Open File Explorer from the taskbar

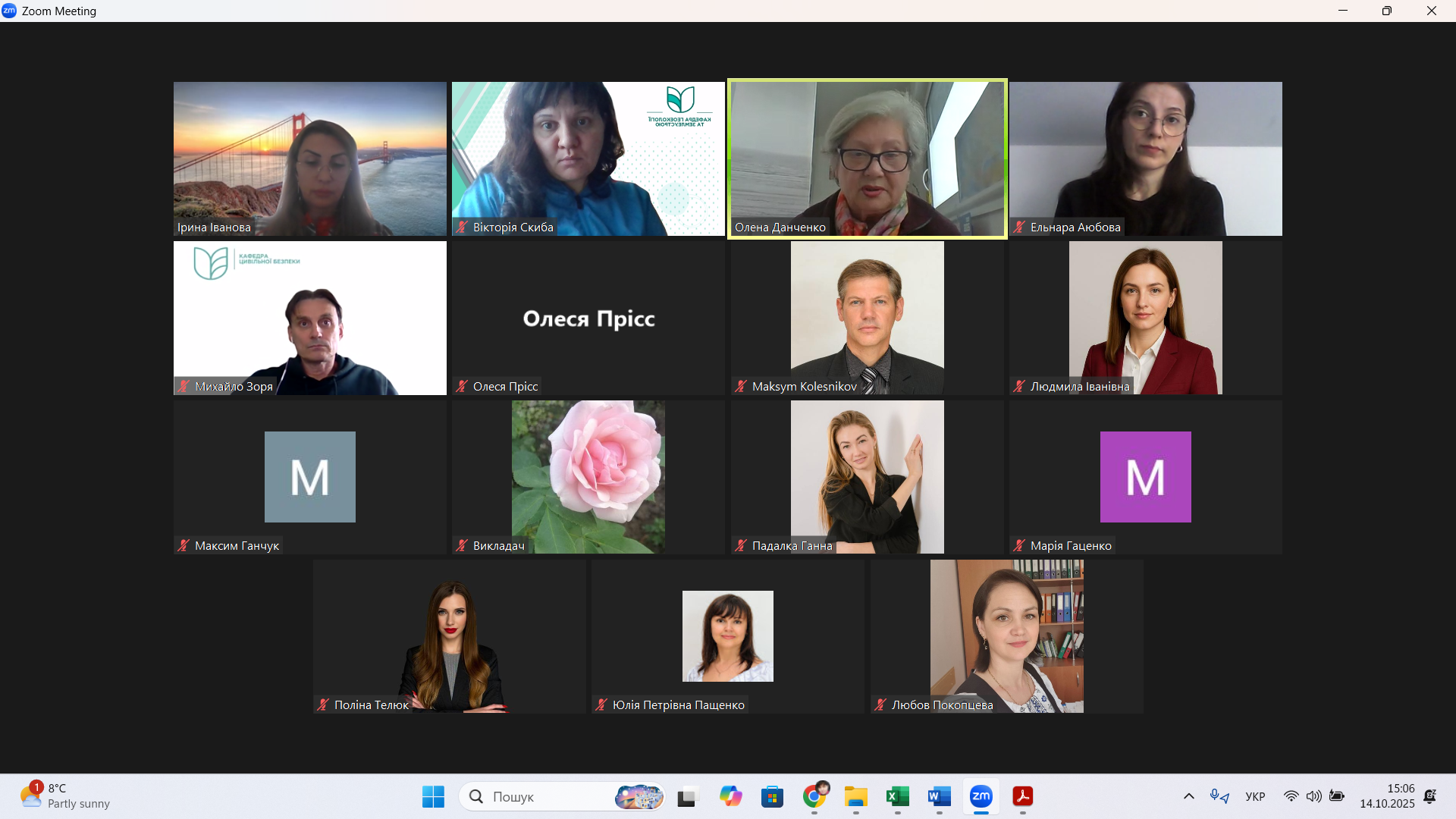pyautogui.click(x=855, y=796)
